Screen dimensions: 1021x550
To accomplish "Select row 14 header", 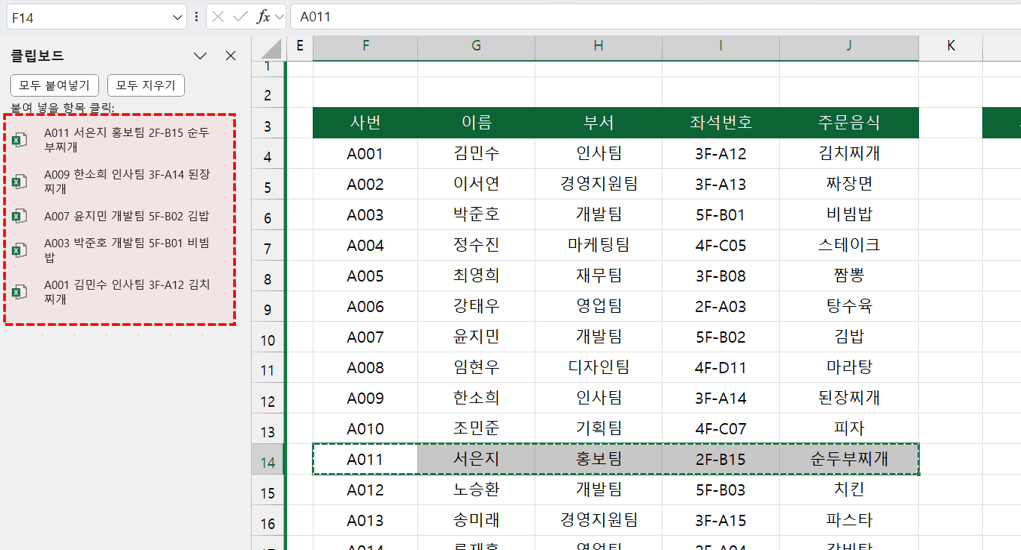I will pos(267,460).
